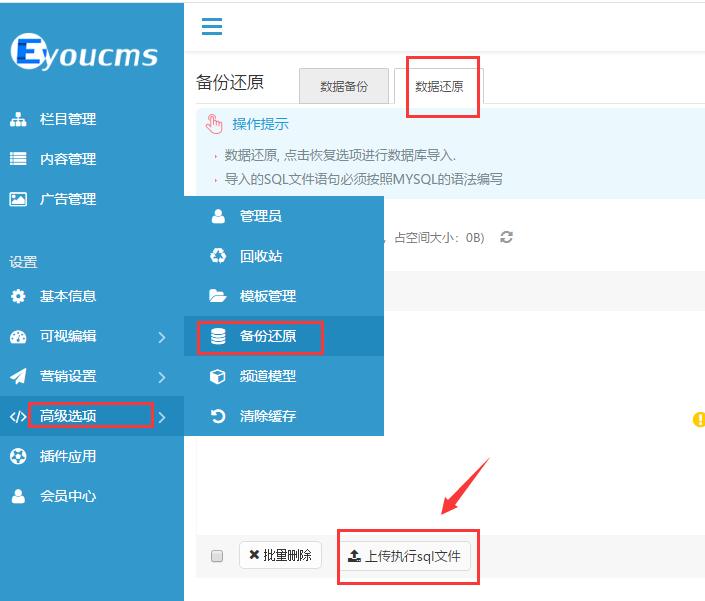Choose 清除缓存 from the submenu
Screen dimensions: 705x601
(x=284, y=416)
